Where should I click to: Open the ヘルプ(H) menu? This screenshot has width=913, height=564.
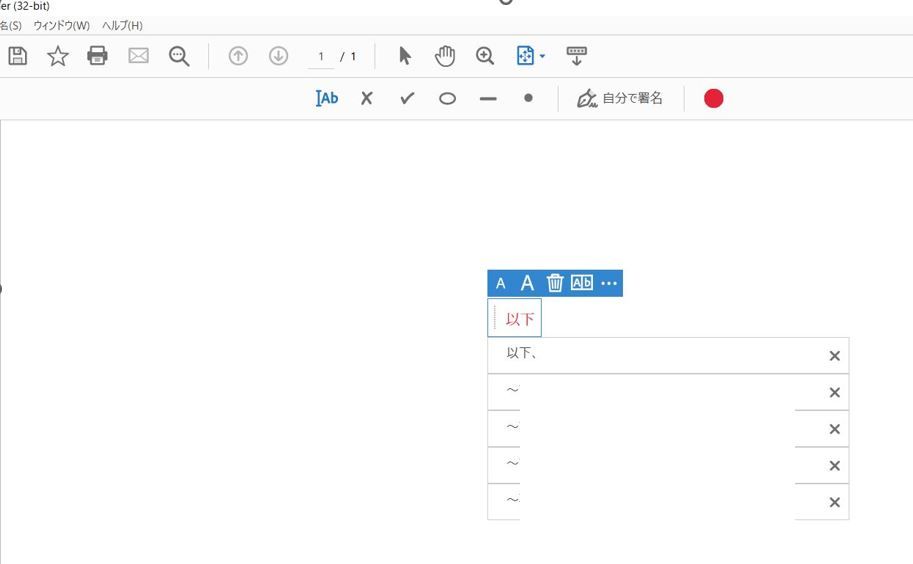pos(122,26)
